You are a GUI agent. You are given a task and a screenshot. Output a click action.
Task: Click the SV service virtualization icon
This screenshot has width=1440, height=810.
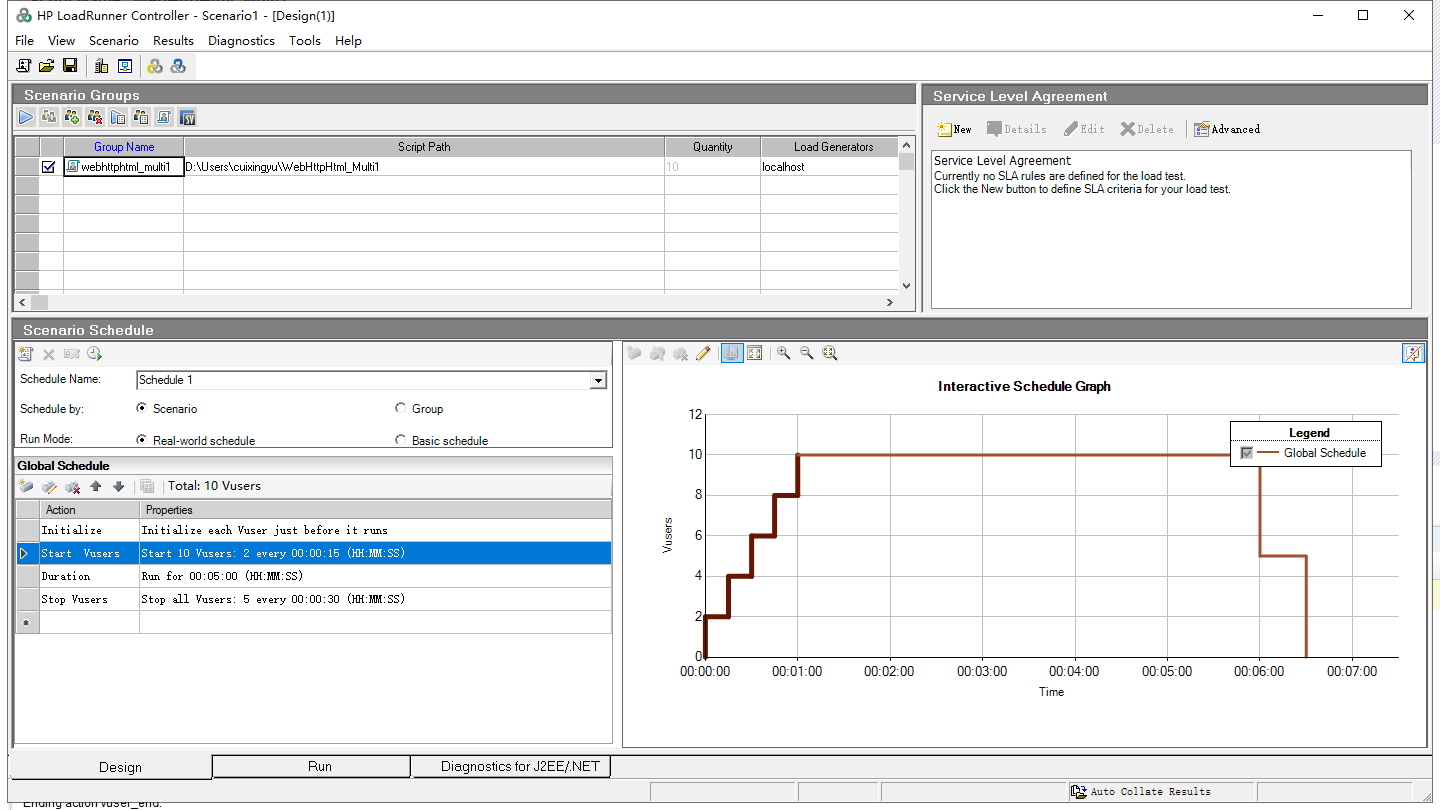click(187, 117)
